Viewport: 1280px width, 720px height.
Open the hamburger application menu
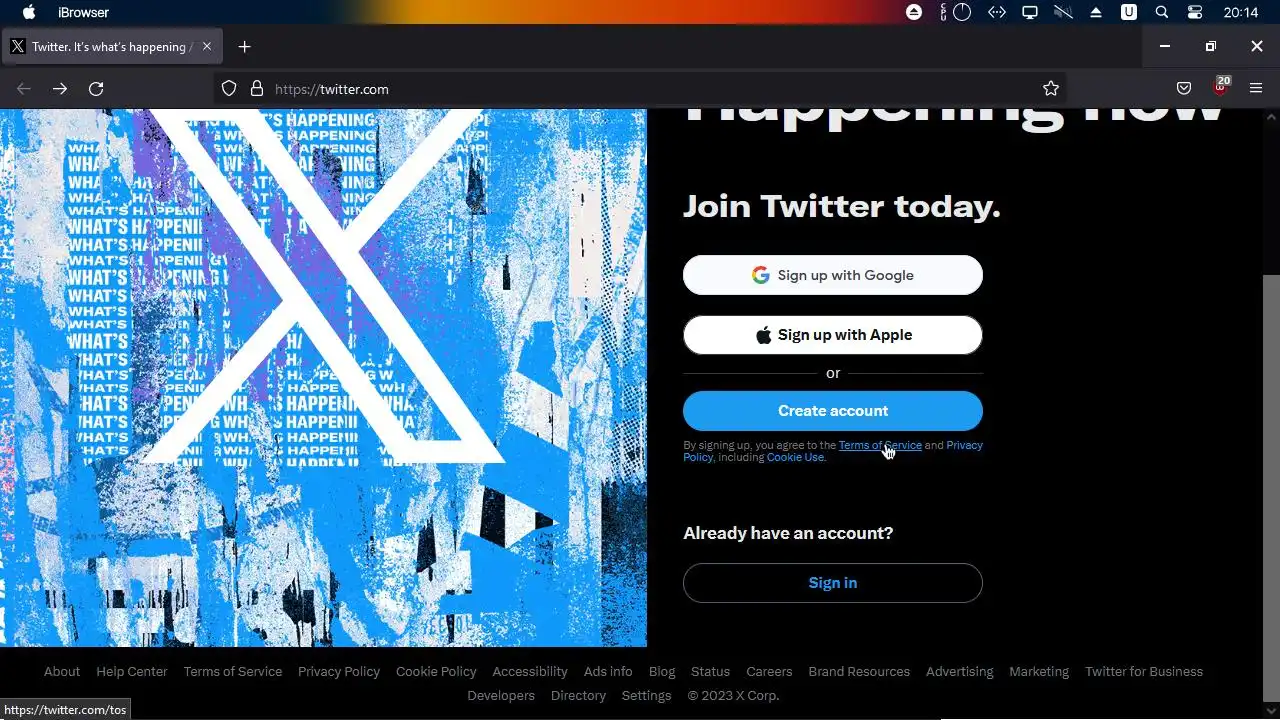click(1256, 89)
